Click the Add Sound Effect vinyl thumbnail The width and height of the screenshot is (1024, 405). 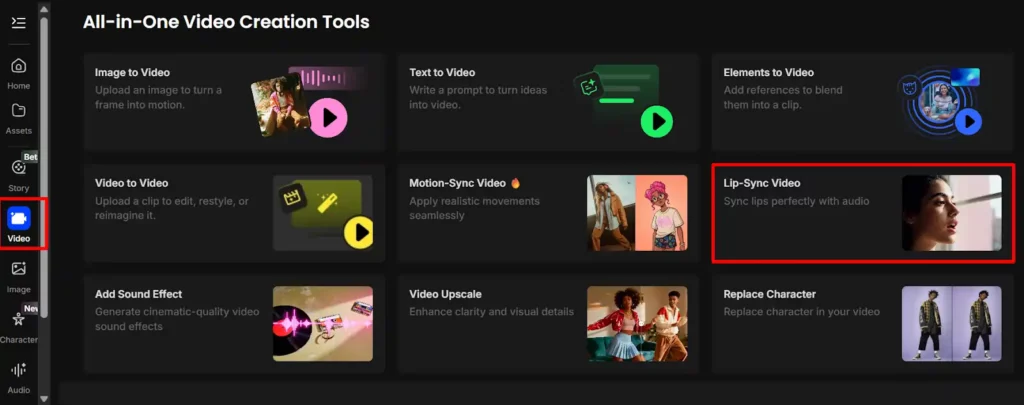click(x=323, y=324)
